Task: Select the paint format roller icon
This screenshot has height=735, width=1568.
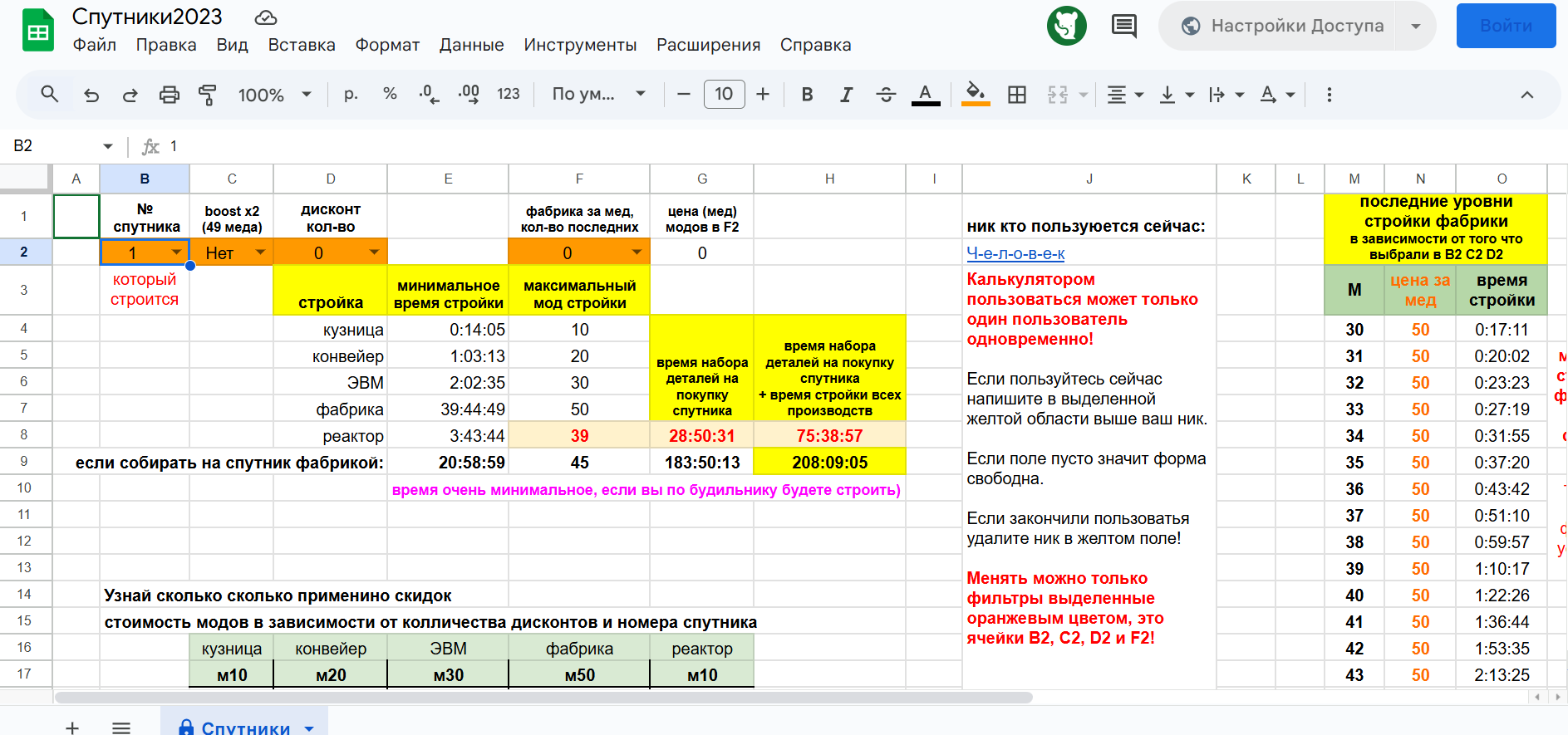Action: pos(208,95)
